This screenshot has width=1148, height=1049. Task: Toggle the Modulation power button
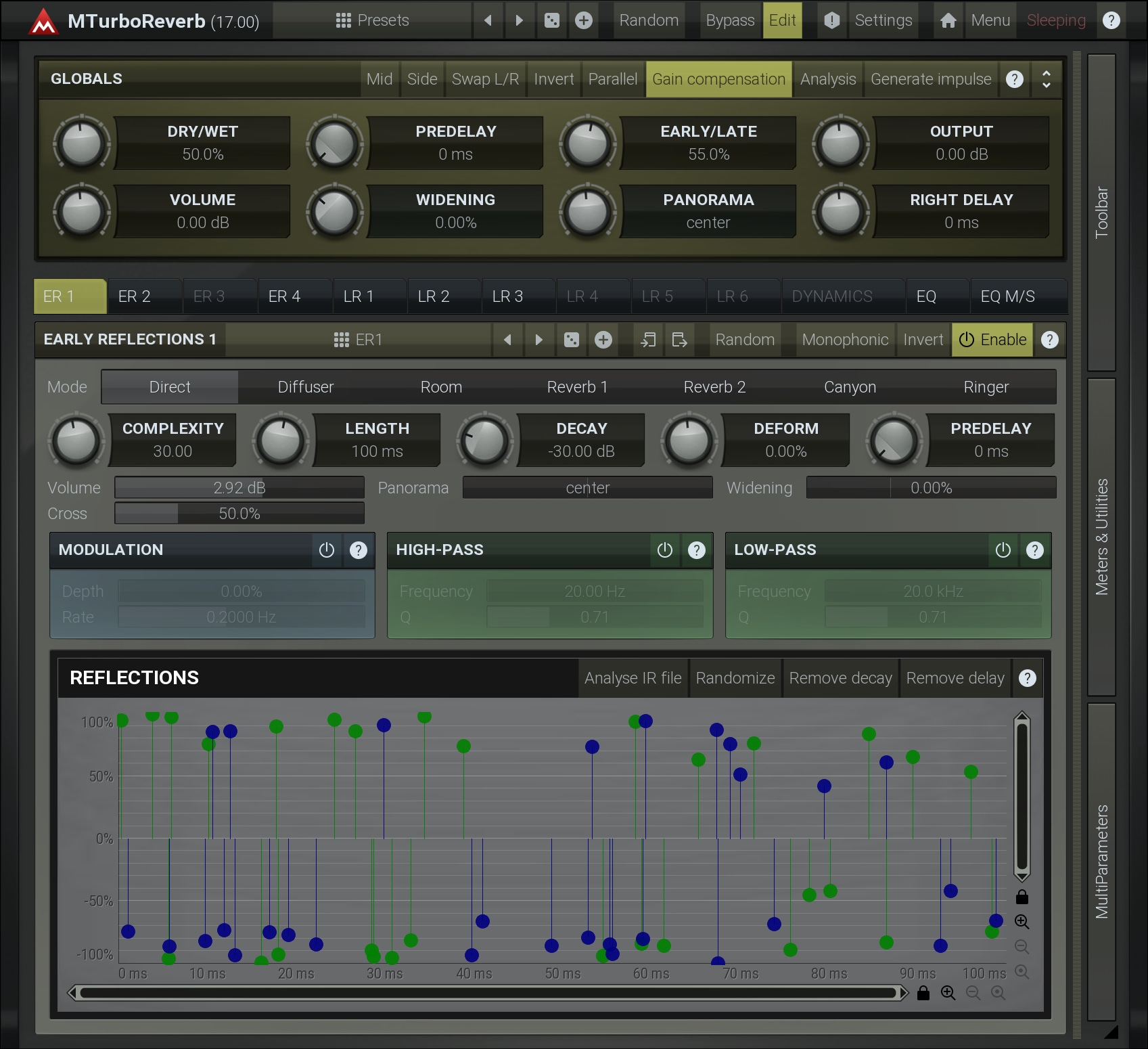click(327, 550)
